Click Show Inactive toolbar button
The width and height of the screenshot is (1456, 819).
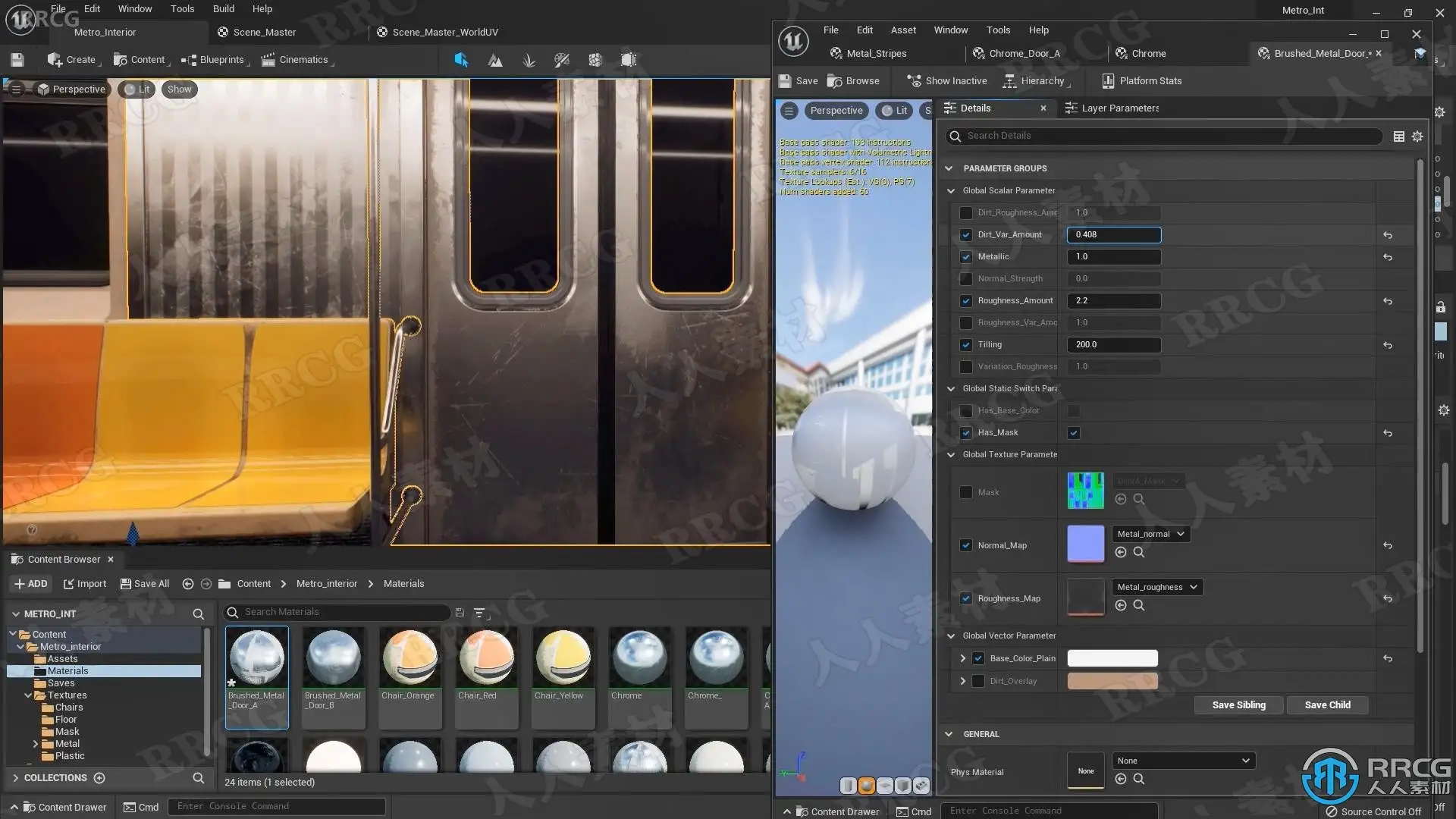948,81
